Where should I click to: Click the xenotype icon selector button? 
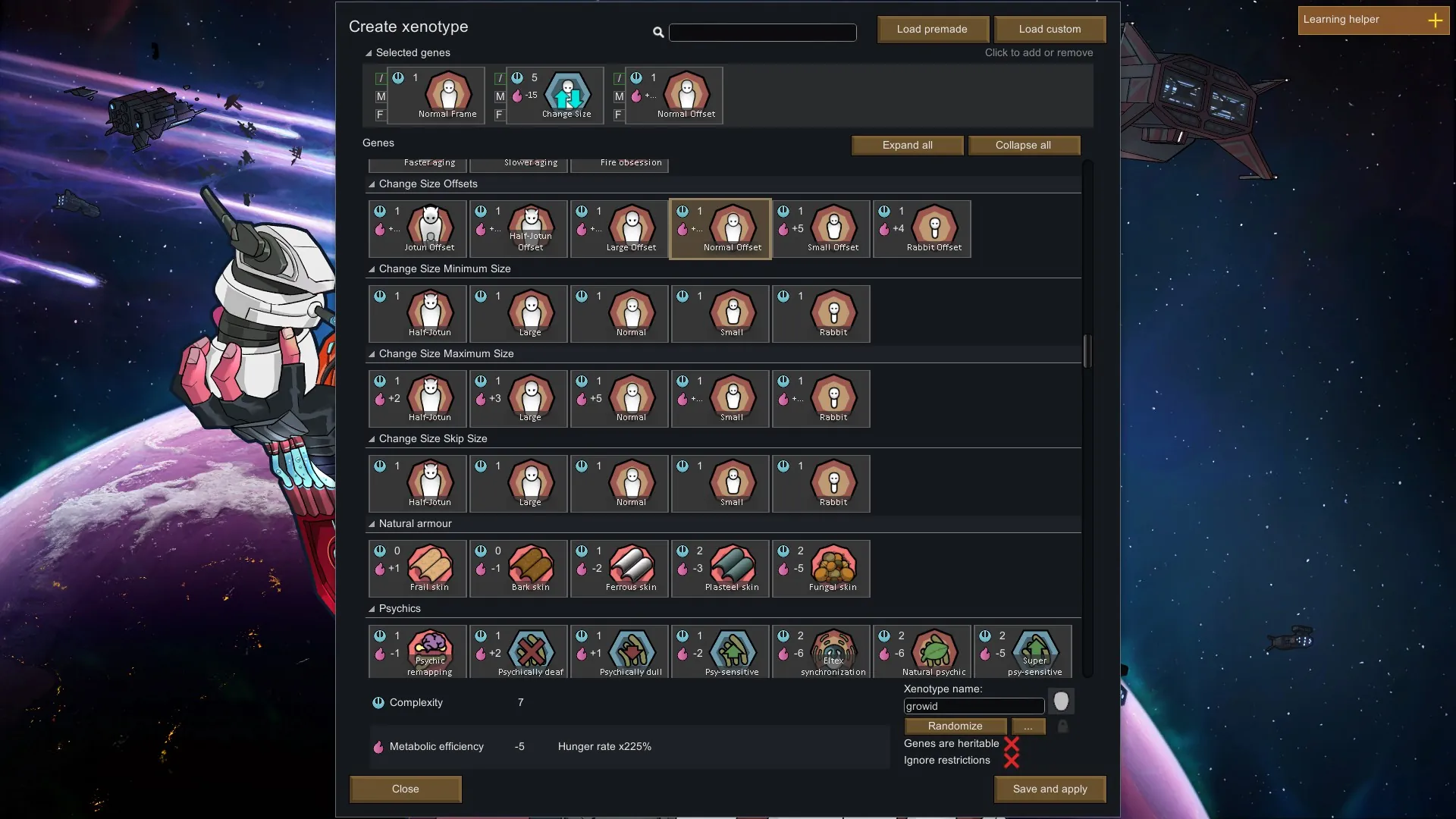point(1061,701)
